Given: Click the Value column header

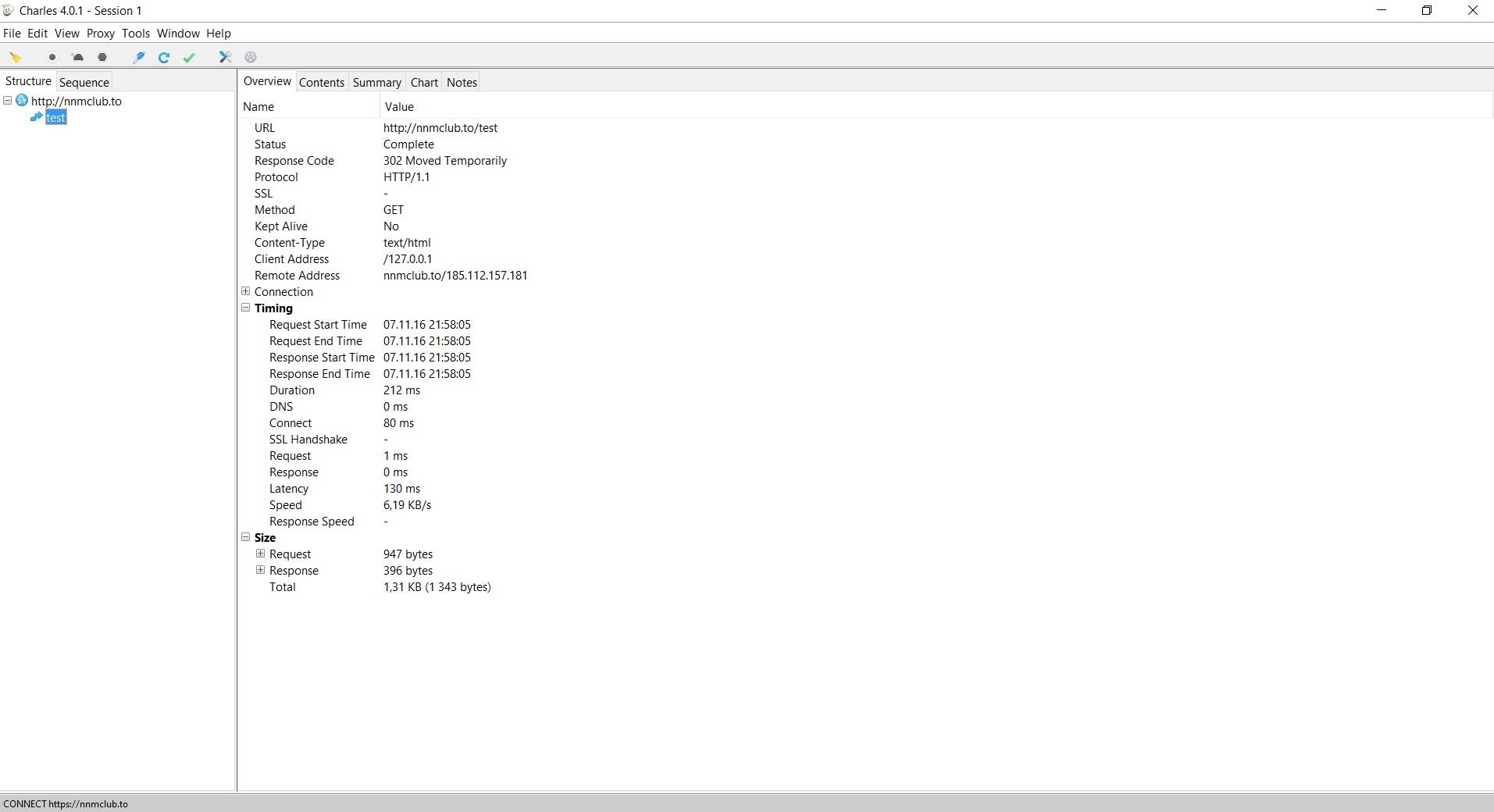Looking at the screenshot, I should coord(936,106).
